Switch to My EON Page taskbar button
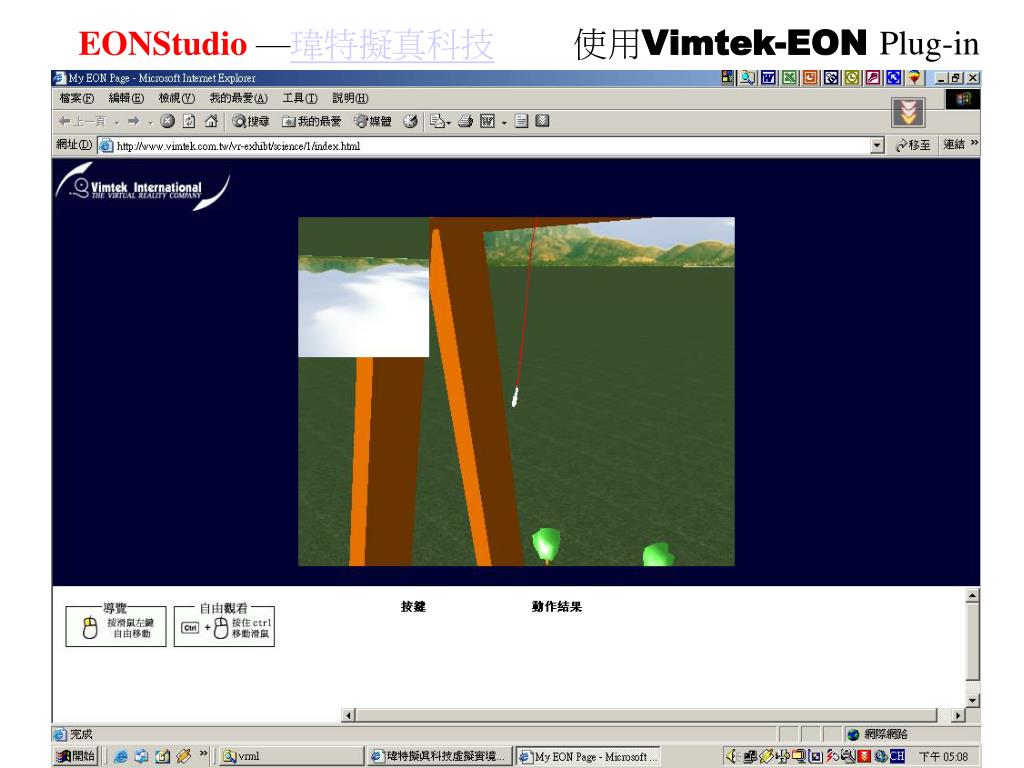Viewport: 1024px width, 768px height. (588, 756)
